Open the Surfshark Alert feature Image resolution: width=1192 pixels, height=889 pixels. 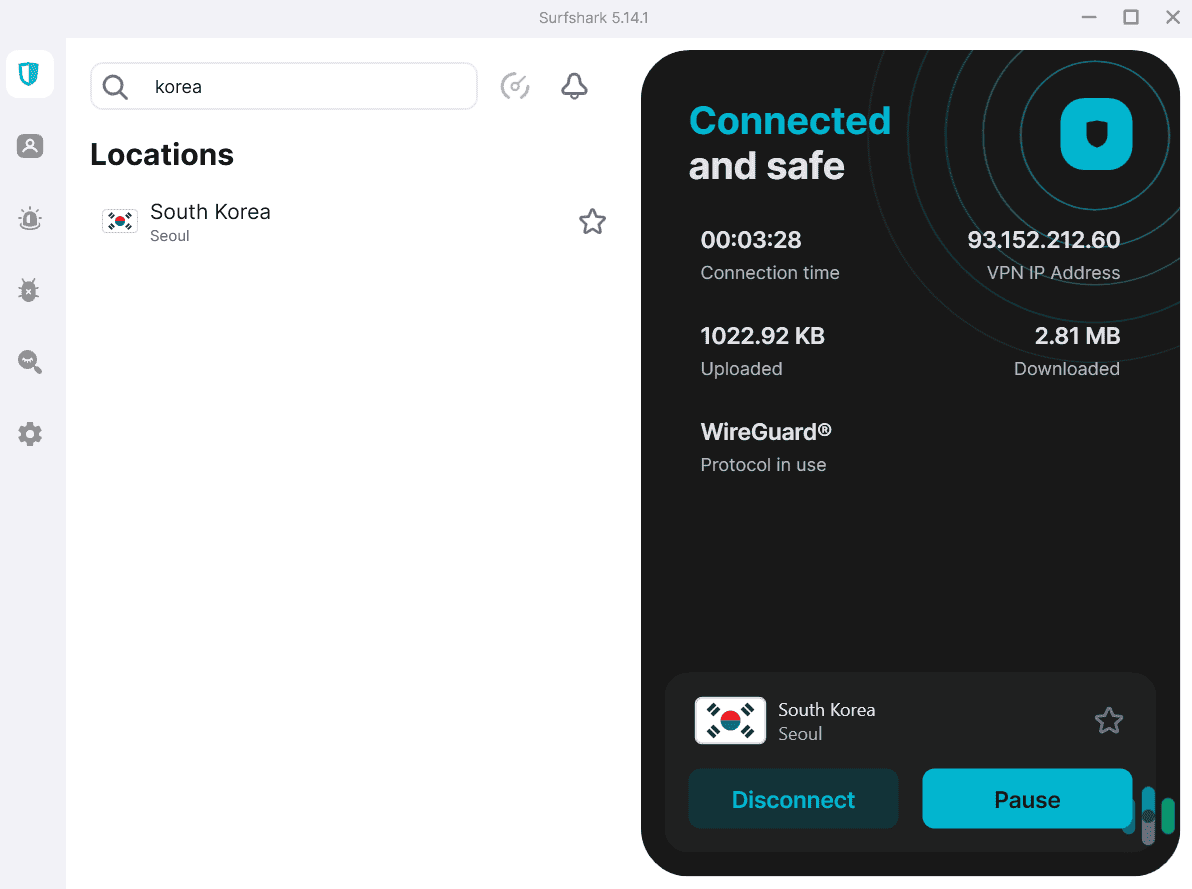(x=29, y=218)
